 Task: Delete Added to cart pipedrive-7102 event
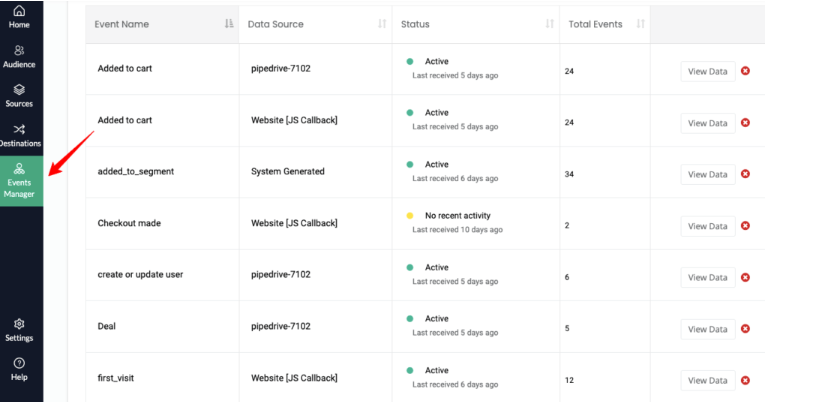(745, 71)
